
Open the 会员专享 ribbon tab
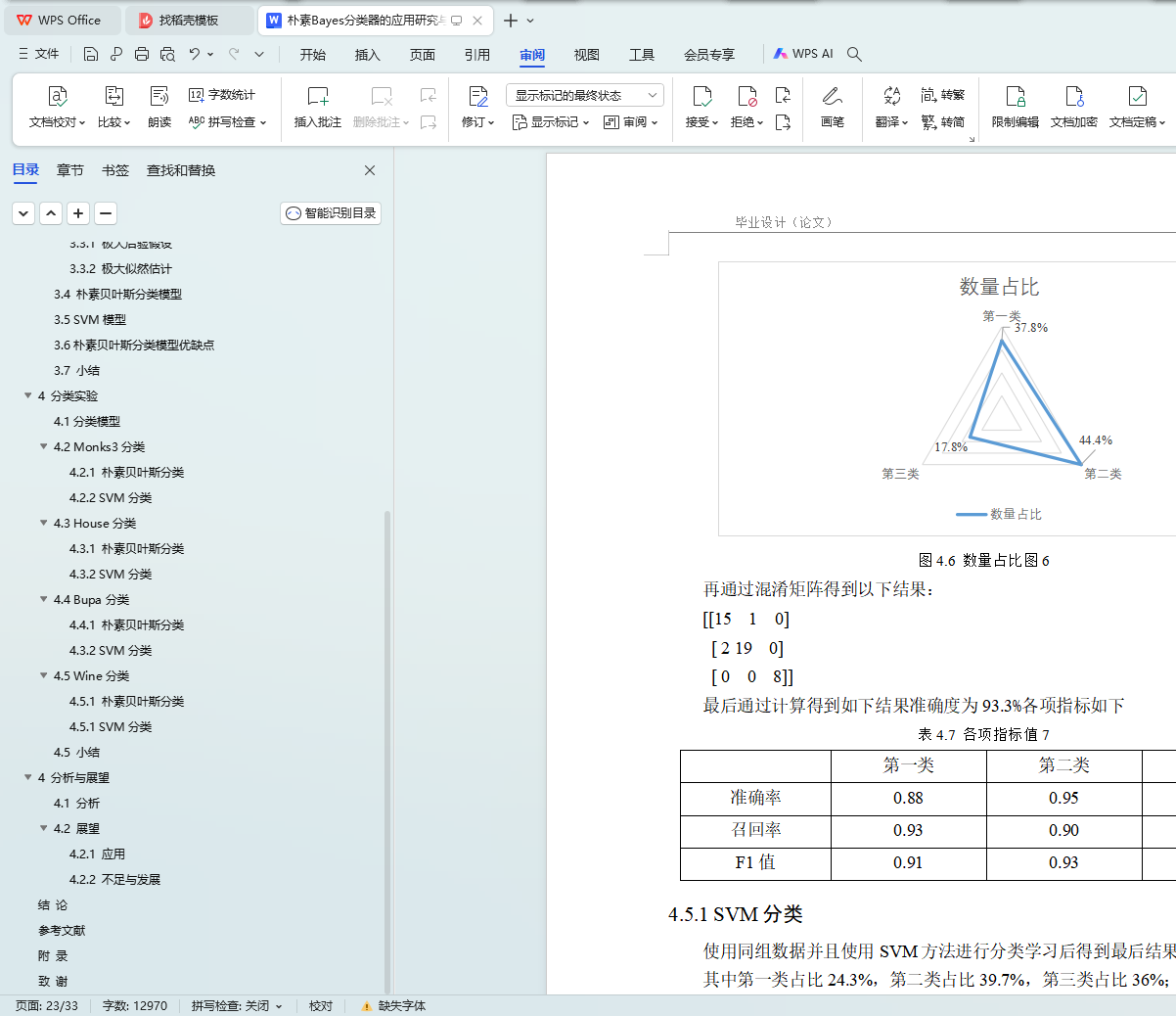click(709, 55)
